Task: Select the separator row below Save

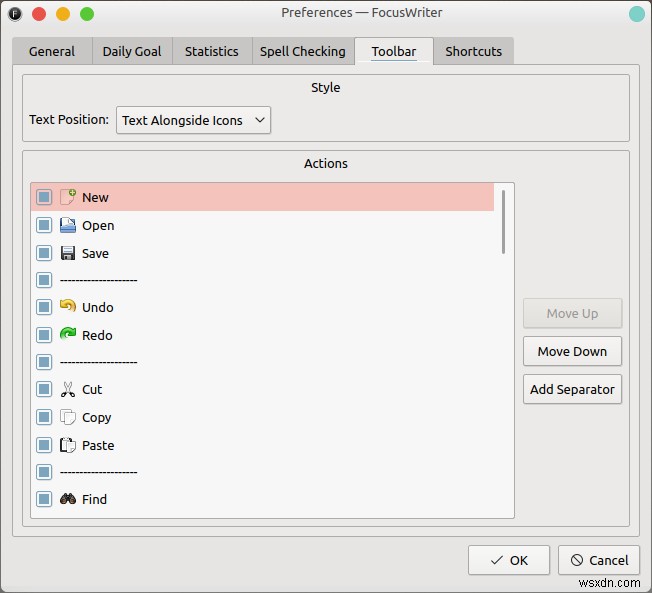Action: pyautogui.click(x=262, y=280)
